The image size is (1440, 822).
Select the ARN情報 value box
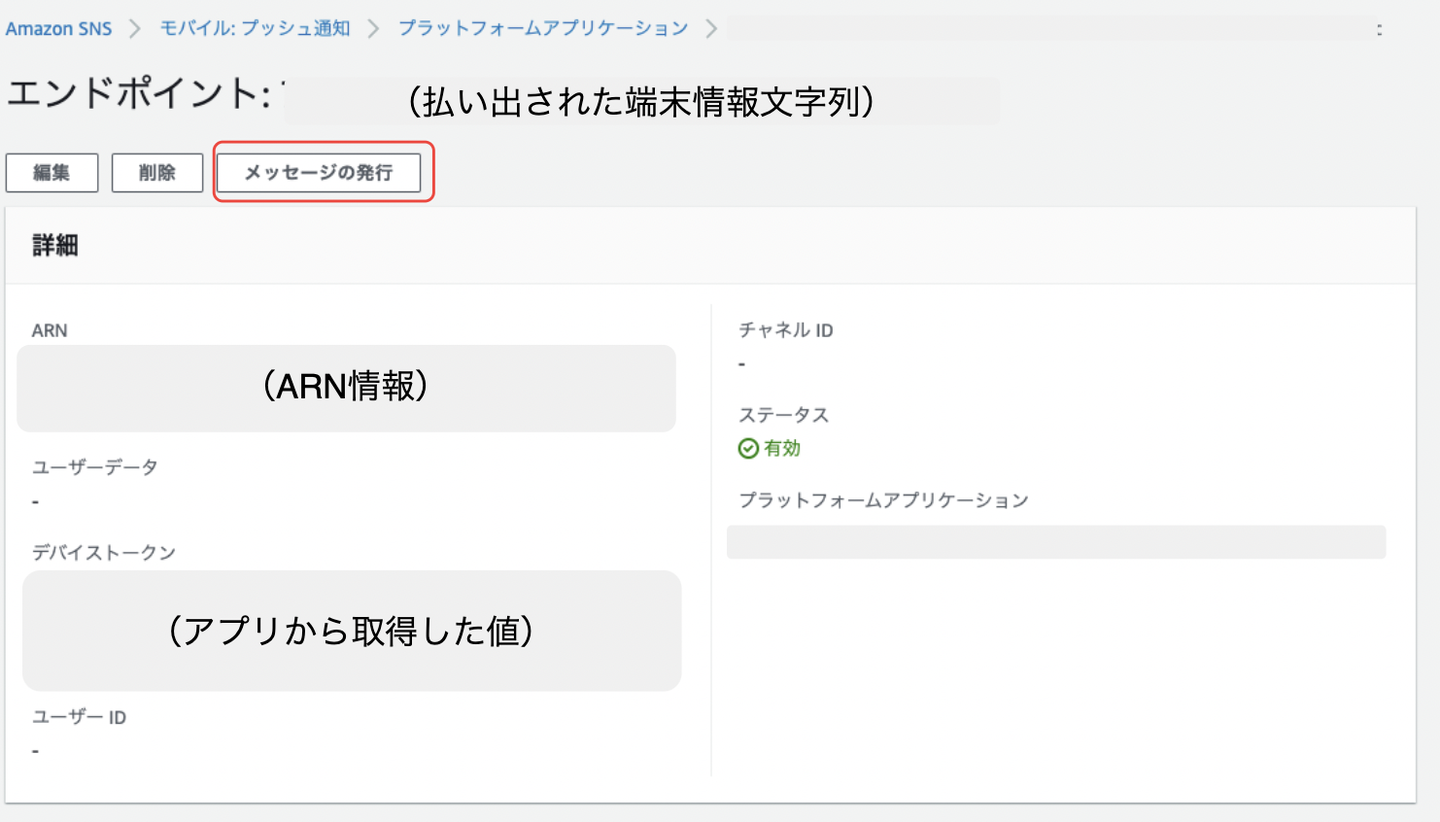pyautogui.click(x=346, y=388)
